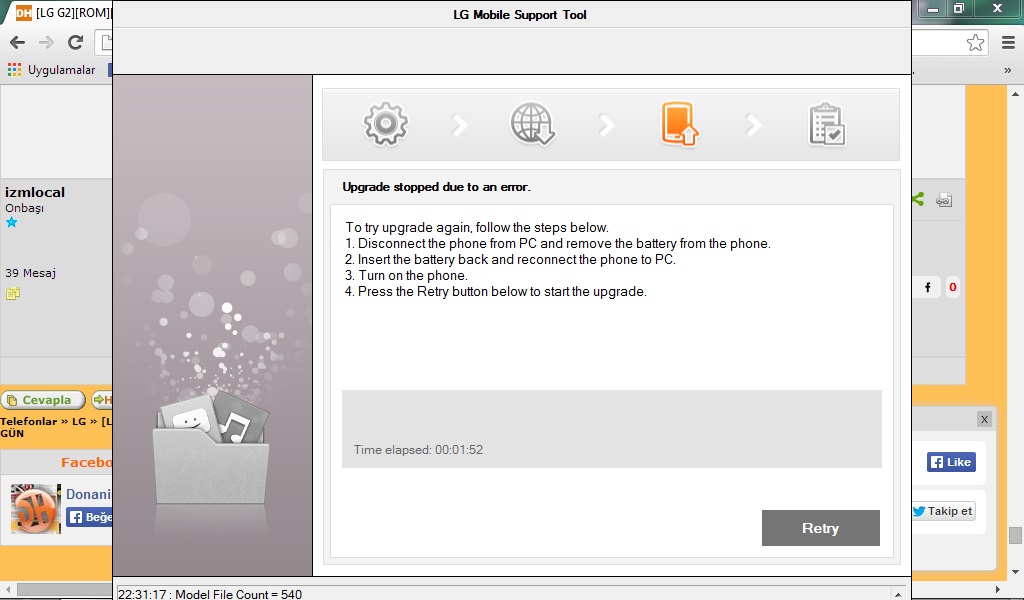Click the horizontal scrollbar left arrow
The image size is (1024, 600).
(x=8, y=590)
